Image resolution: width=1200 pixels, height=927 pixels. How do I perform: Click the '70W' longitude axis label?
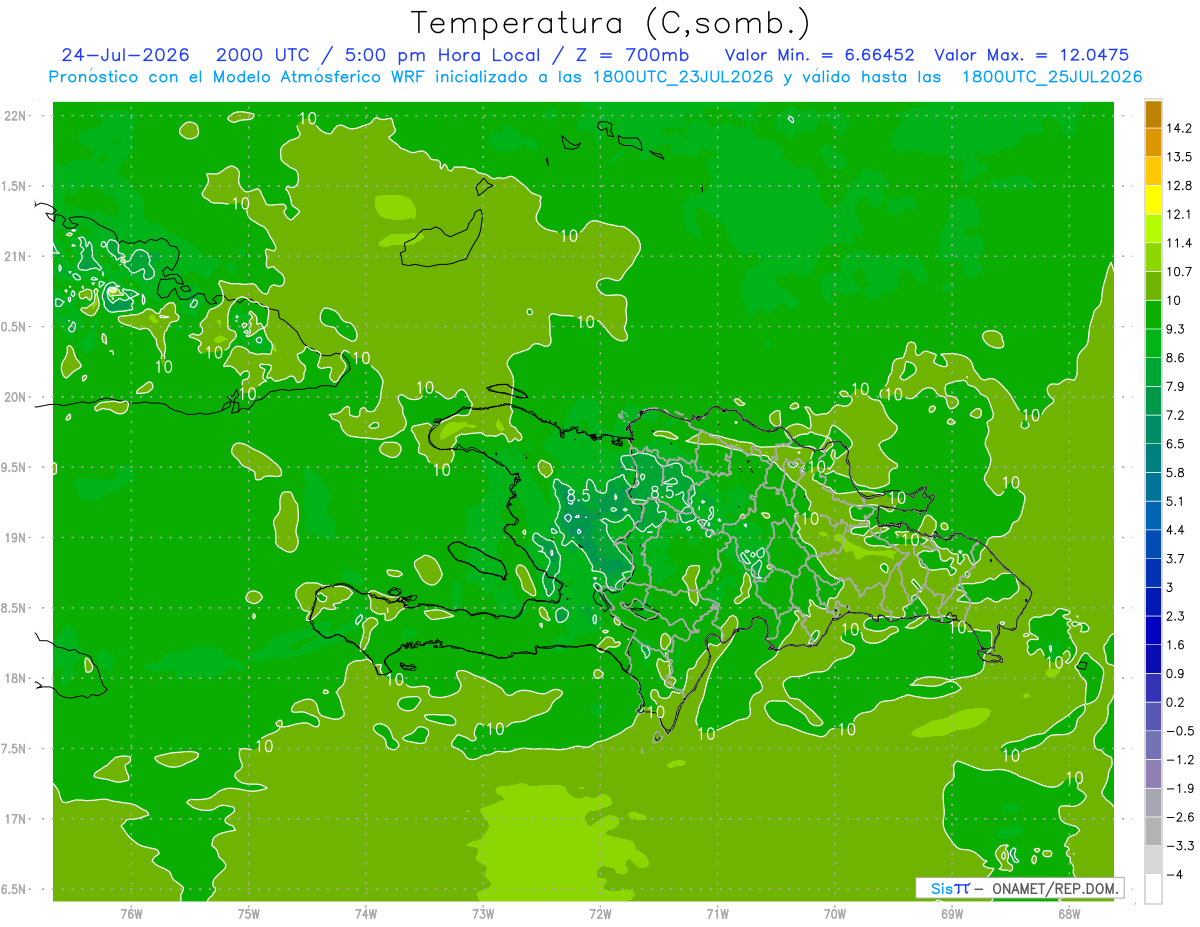tap(835, 915)
